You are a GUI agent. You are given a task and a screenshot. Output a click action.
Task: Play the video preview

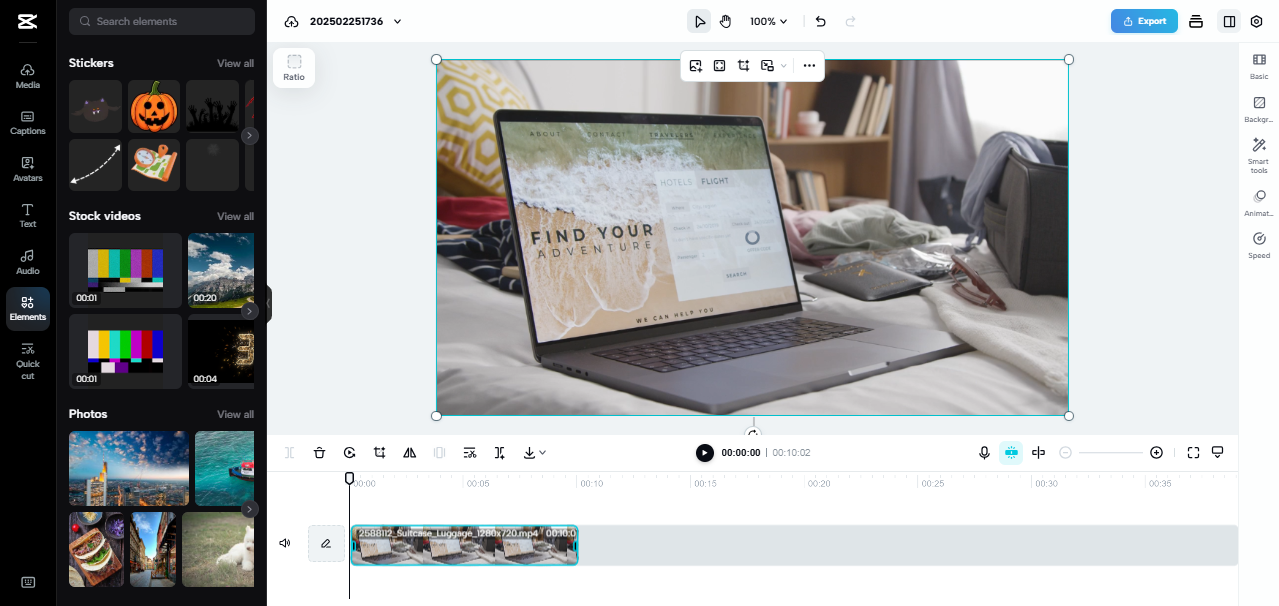pyautogui.click(x=705, y=453)
